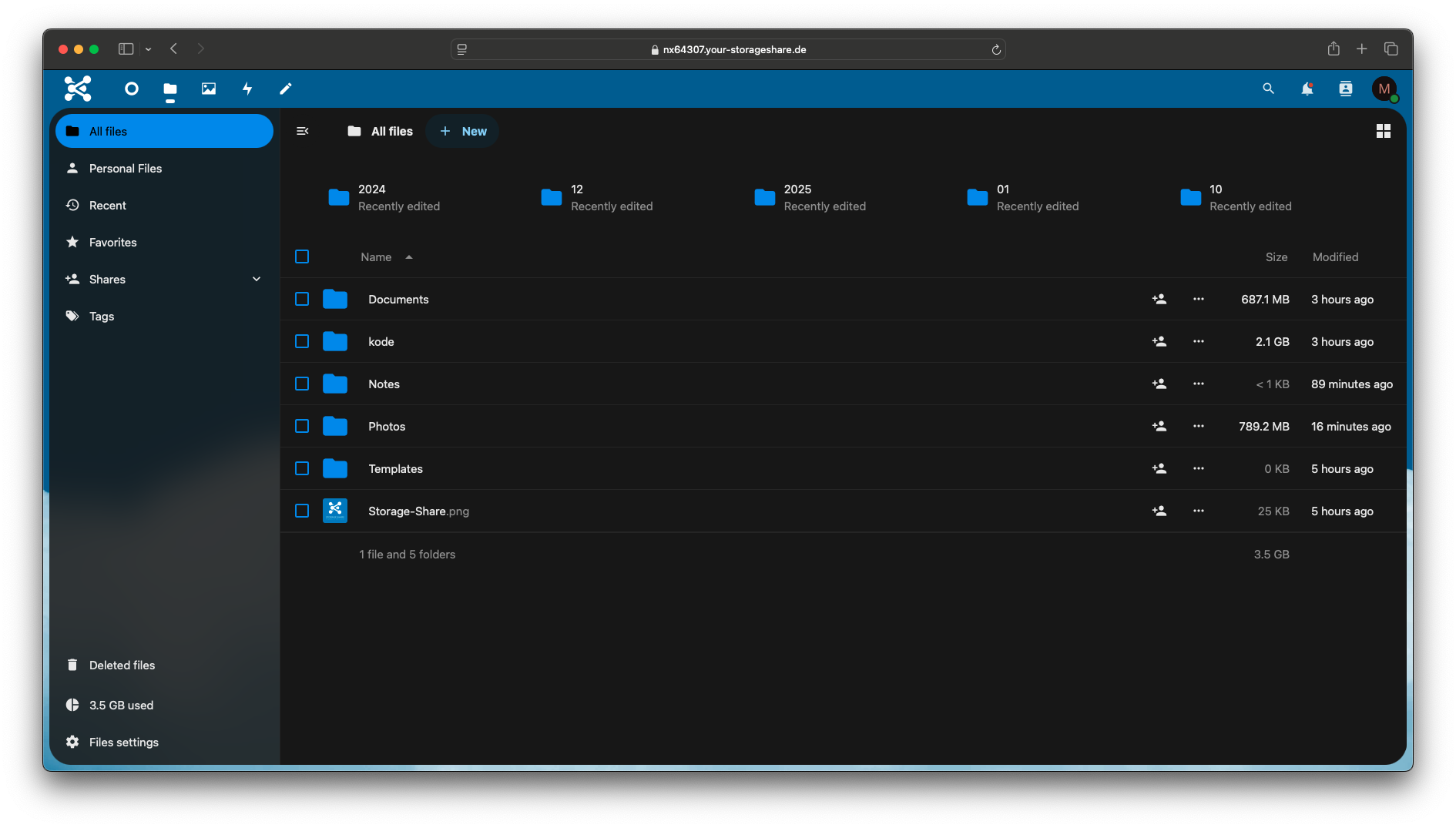
Task: Open recently edited folder 01
Action: [x=1023, y=197]
